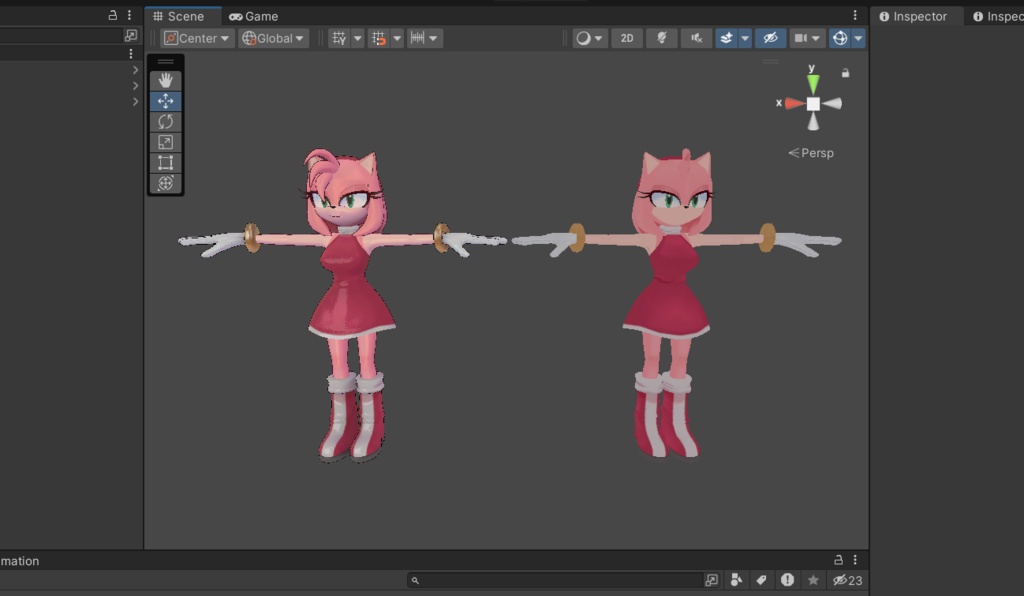The width and height of the screenshot is (1024, 596).
Task: Switch the Scene view to 2D mode
Action: point(627,37)
